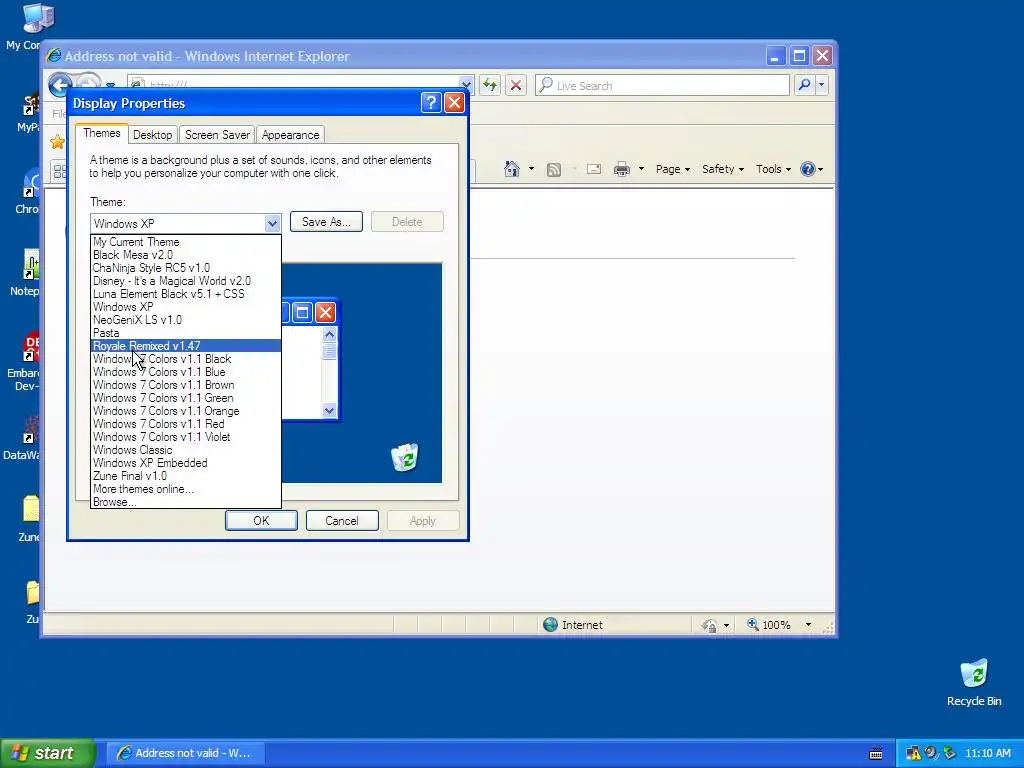Click the Safely Remove Hardware tray icon

coord(949,753)
